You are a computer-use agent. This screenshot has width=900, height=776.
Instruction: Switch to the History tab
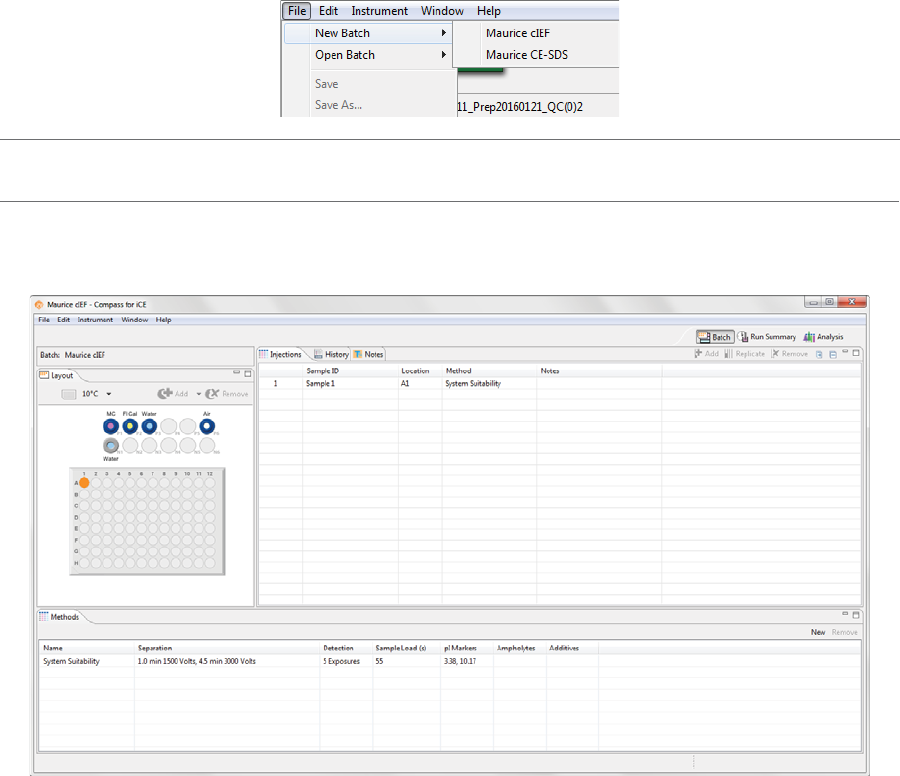(331, 354)
